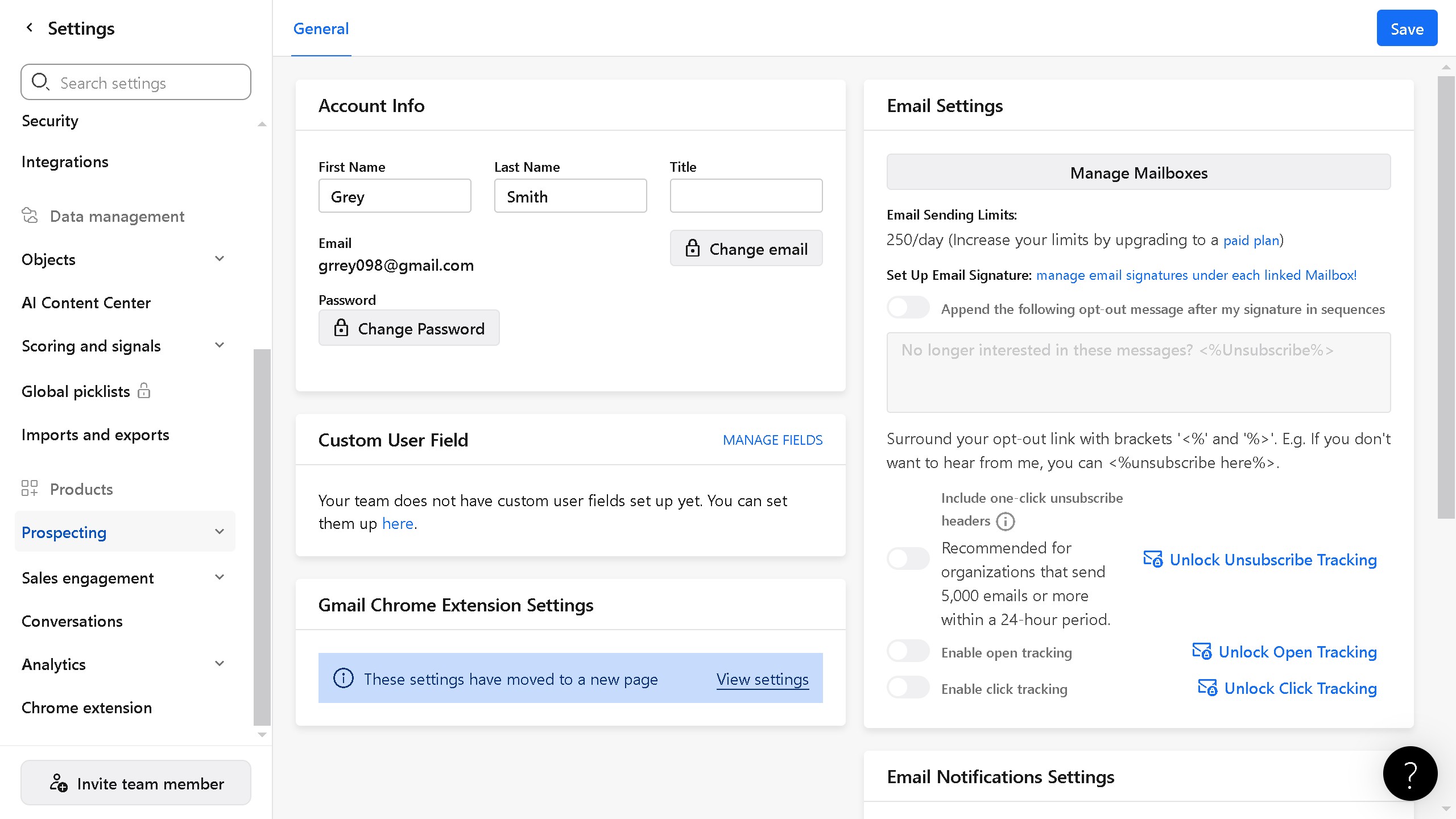Click the blue Save button

[1407, 28]
